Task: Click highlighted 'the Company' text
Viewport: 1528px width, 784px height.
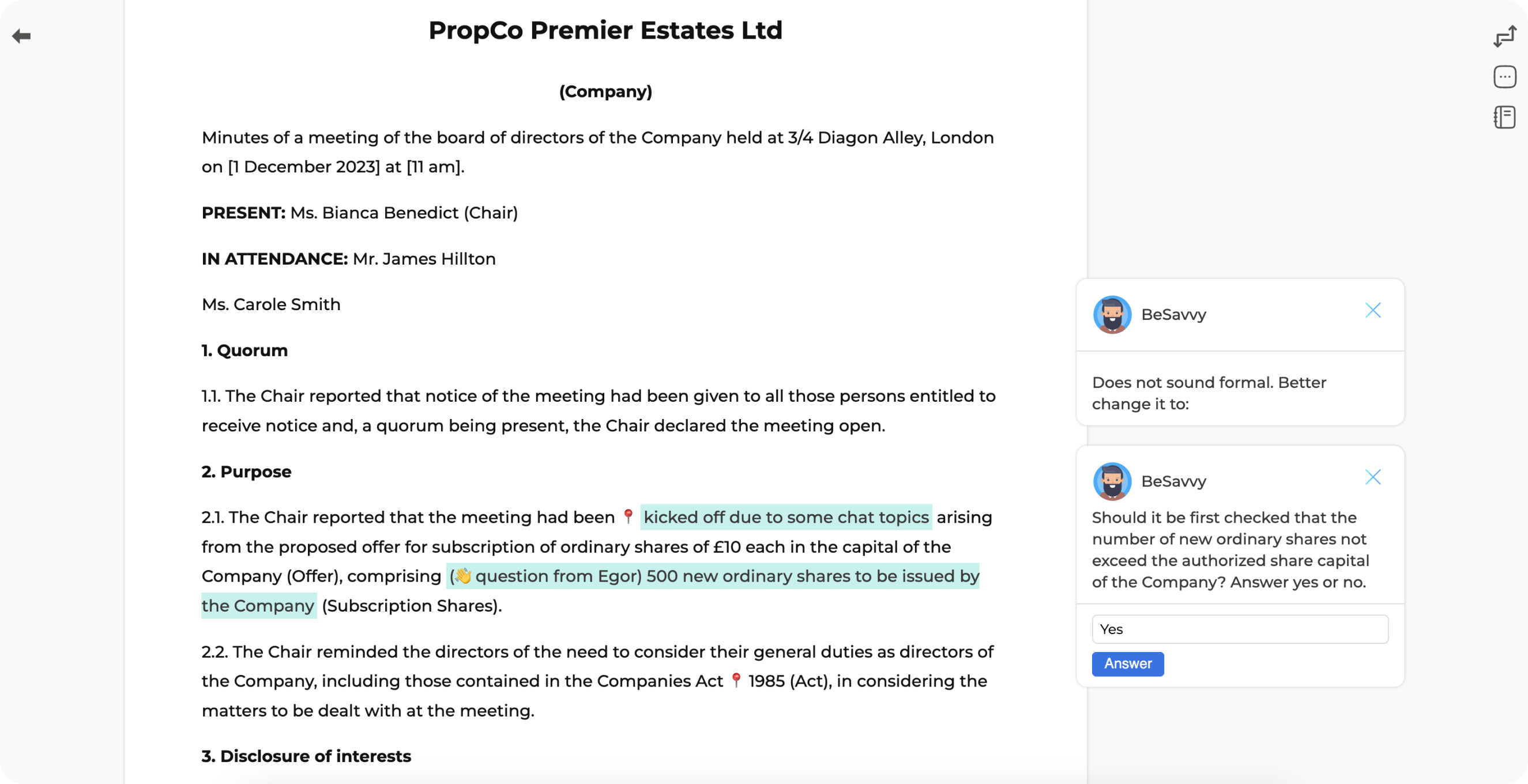Action: (258, 605)
